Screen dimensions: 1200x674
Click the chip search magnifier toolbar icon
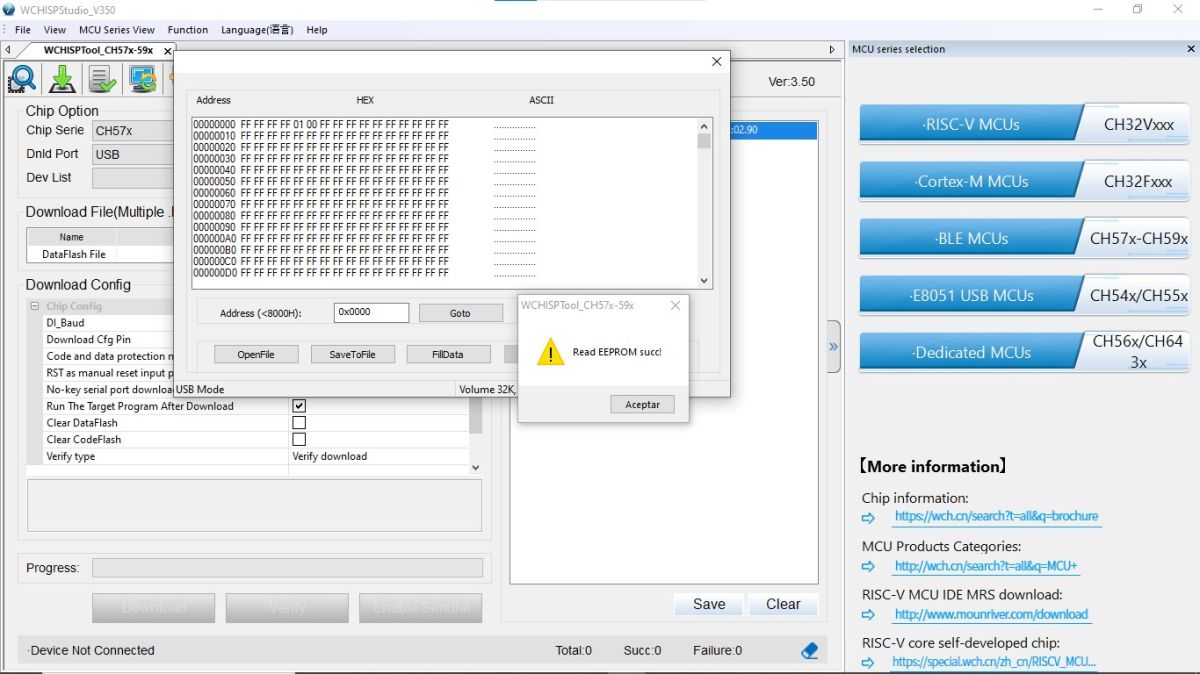[22, 78]
